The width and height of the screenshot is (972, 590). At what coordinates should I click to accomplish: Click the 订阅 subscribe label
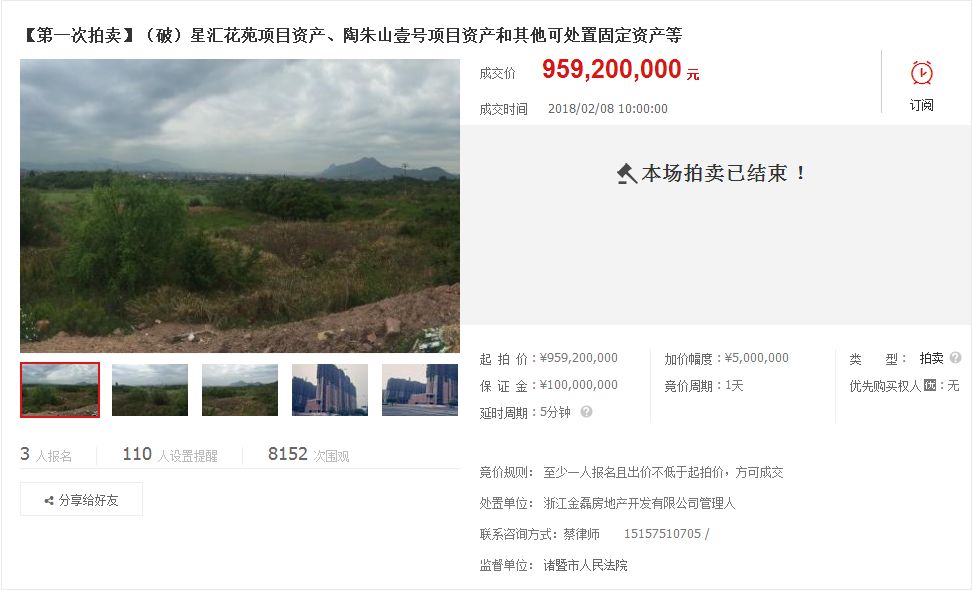pyautogui.click(x=921, y=105)
